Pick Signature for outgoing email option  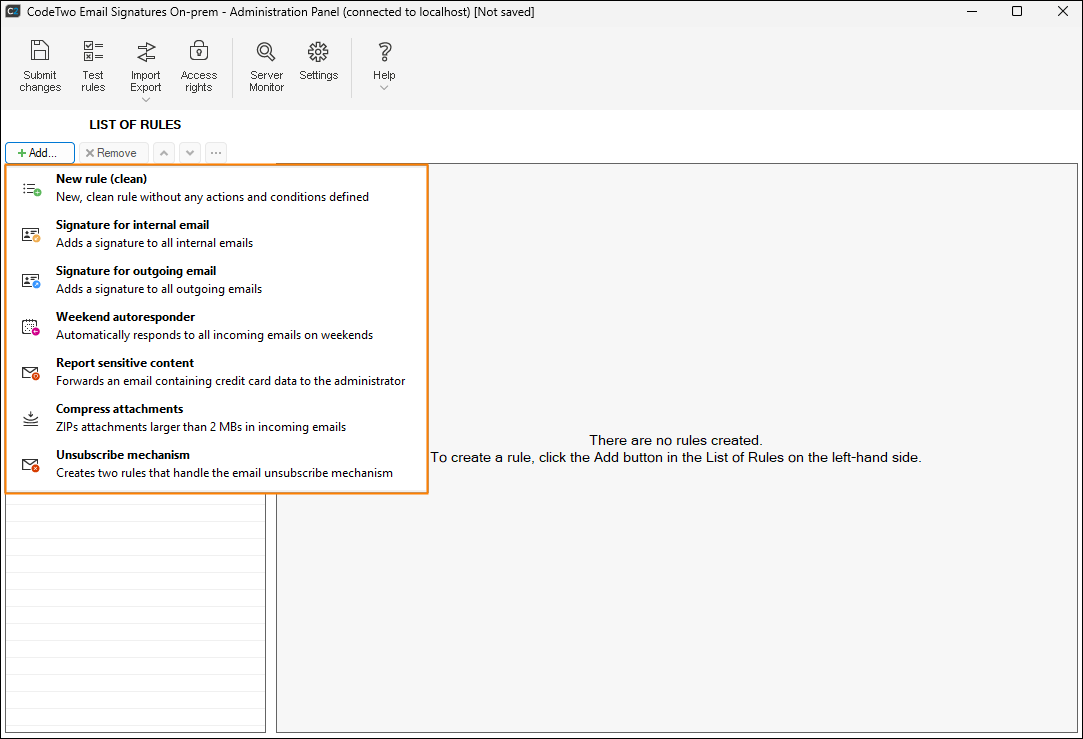(136, 271)
